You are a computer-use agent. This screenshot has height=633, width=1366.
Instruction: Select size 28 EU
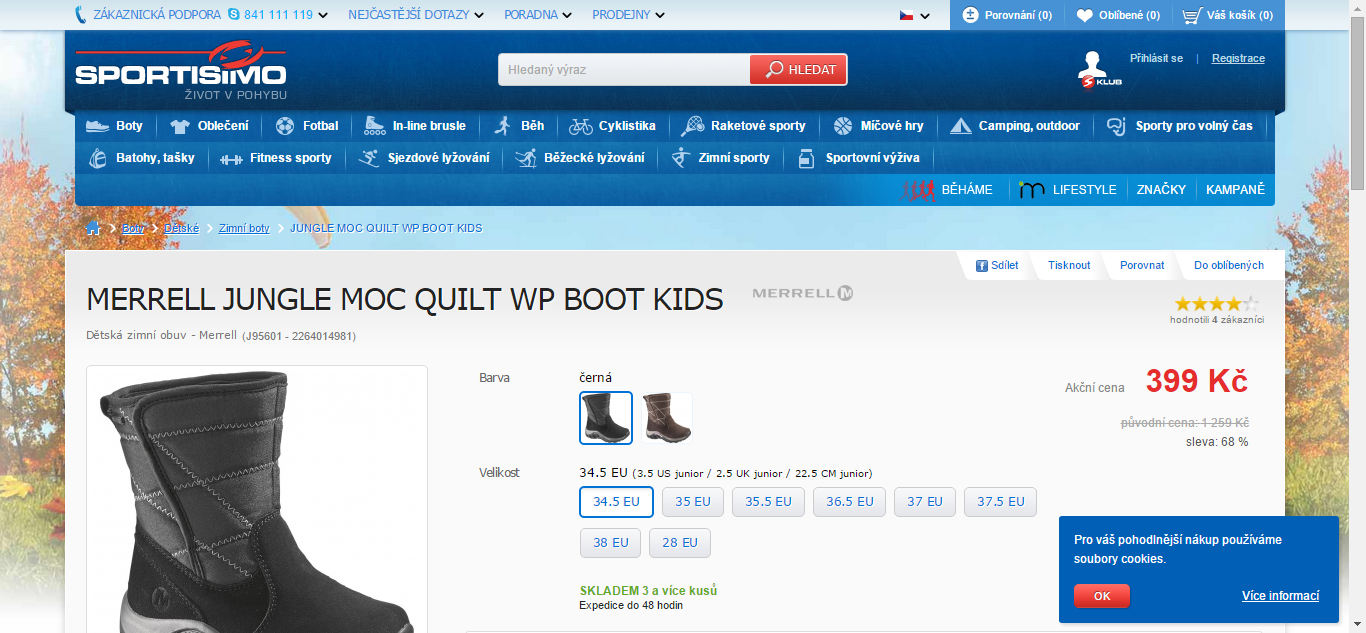click(680, 543)
